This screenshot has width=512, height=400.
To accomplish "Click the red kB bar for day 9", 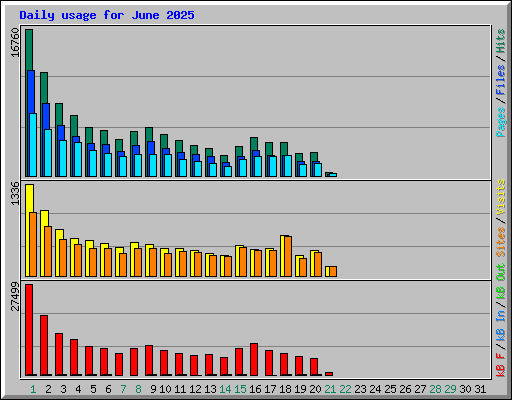I will (149, 360).
